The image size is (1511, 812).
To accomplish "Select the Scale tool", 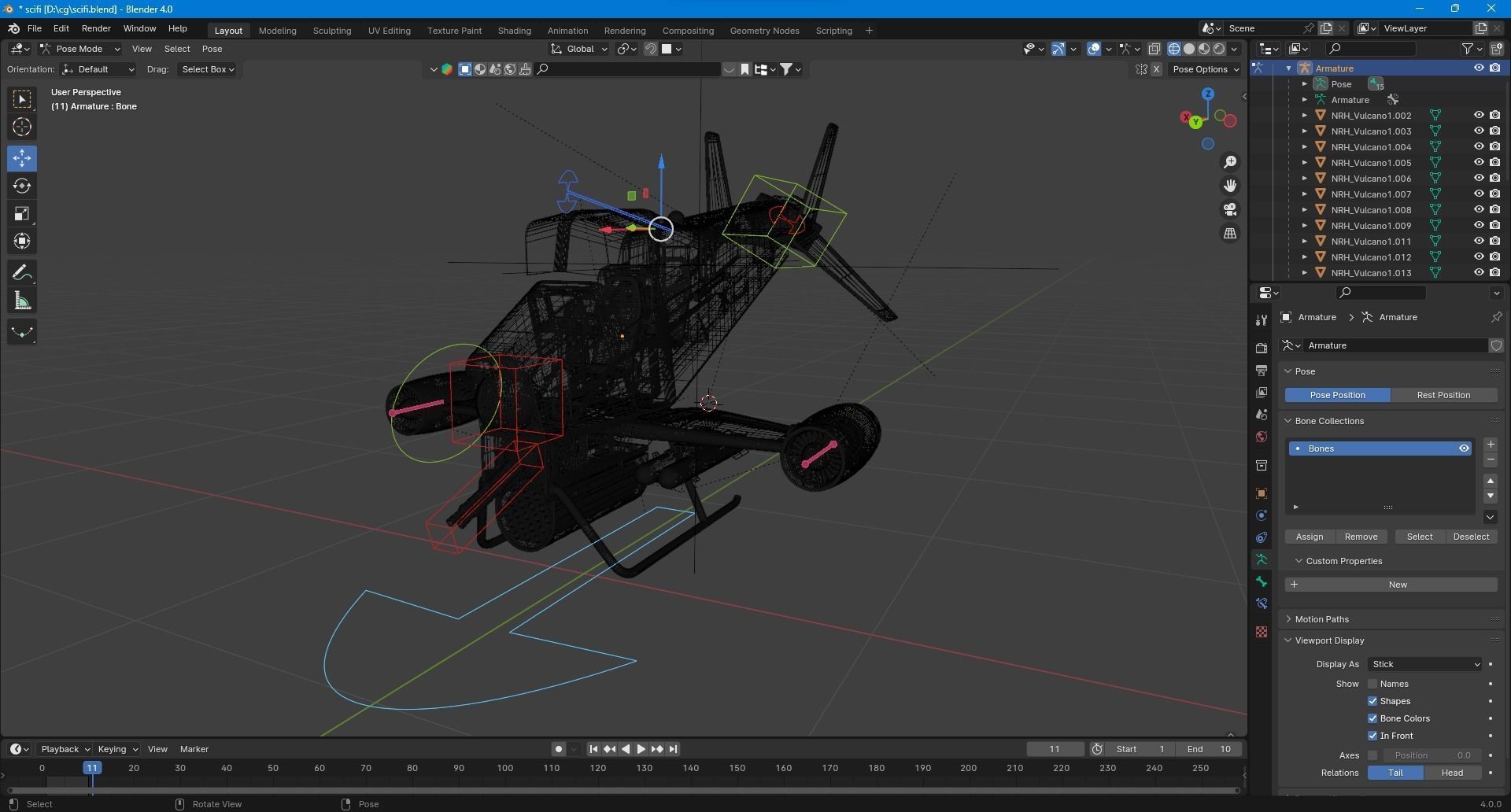I will 22,213.
